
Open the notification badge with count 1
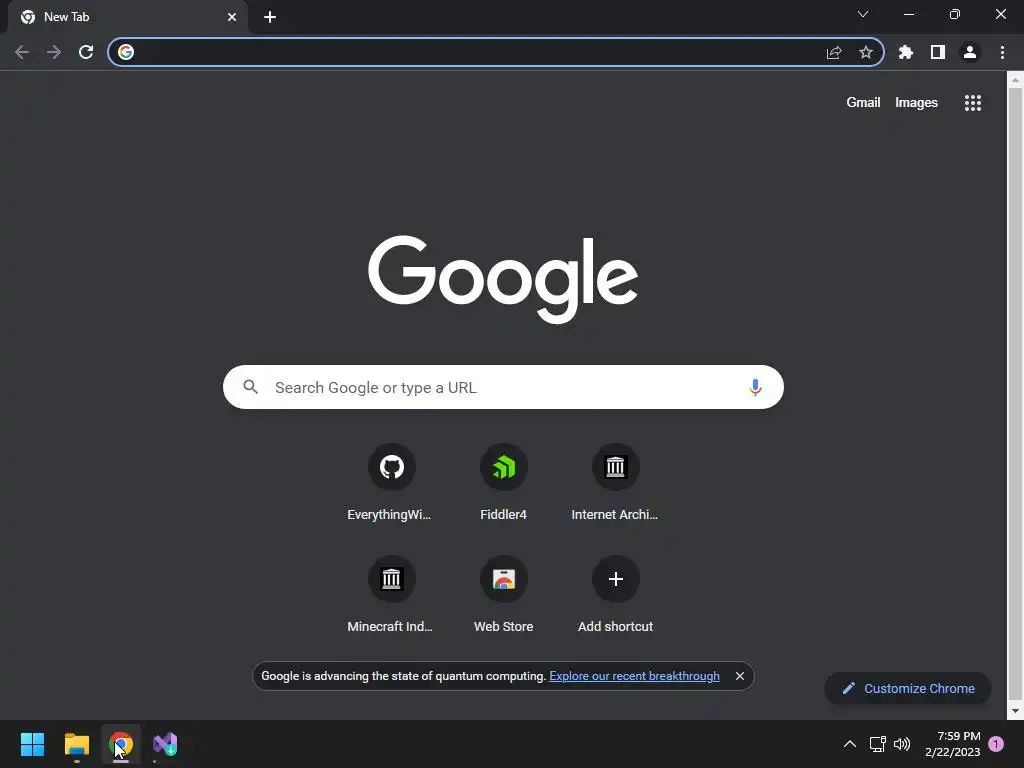[x=996, y=744]
